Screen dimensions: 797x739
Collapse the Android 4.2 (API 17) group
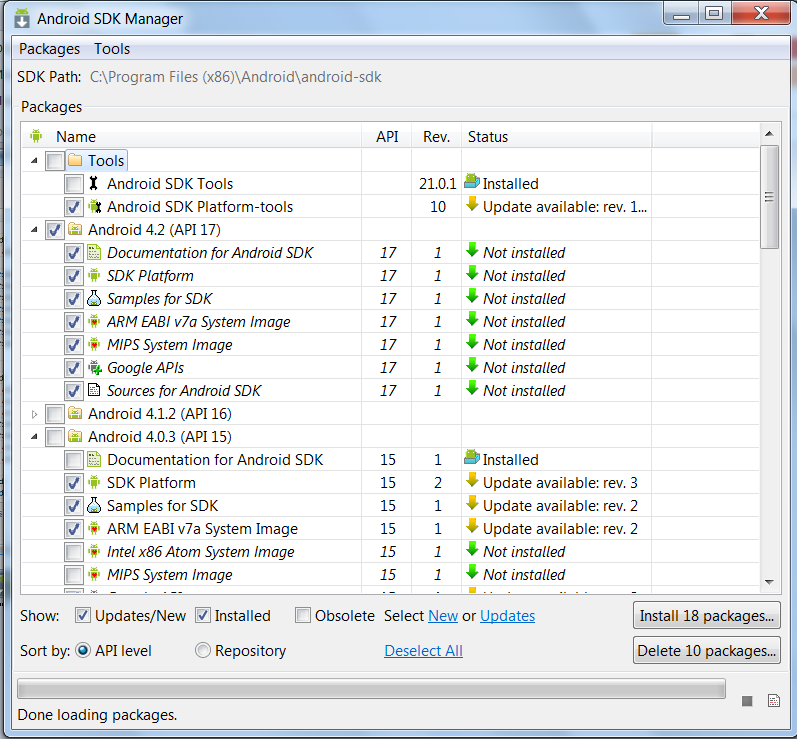[34, 230]
